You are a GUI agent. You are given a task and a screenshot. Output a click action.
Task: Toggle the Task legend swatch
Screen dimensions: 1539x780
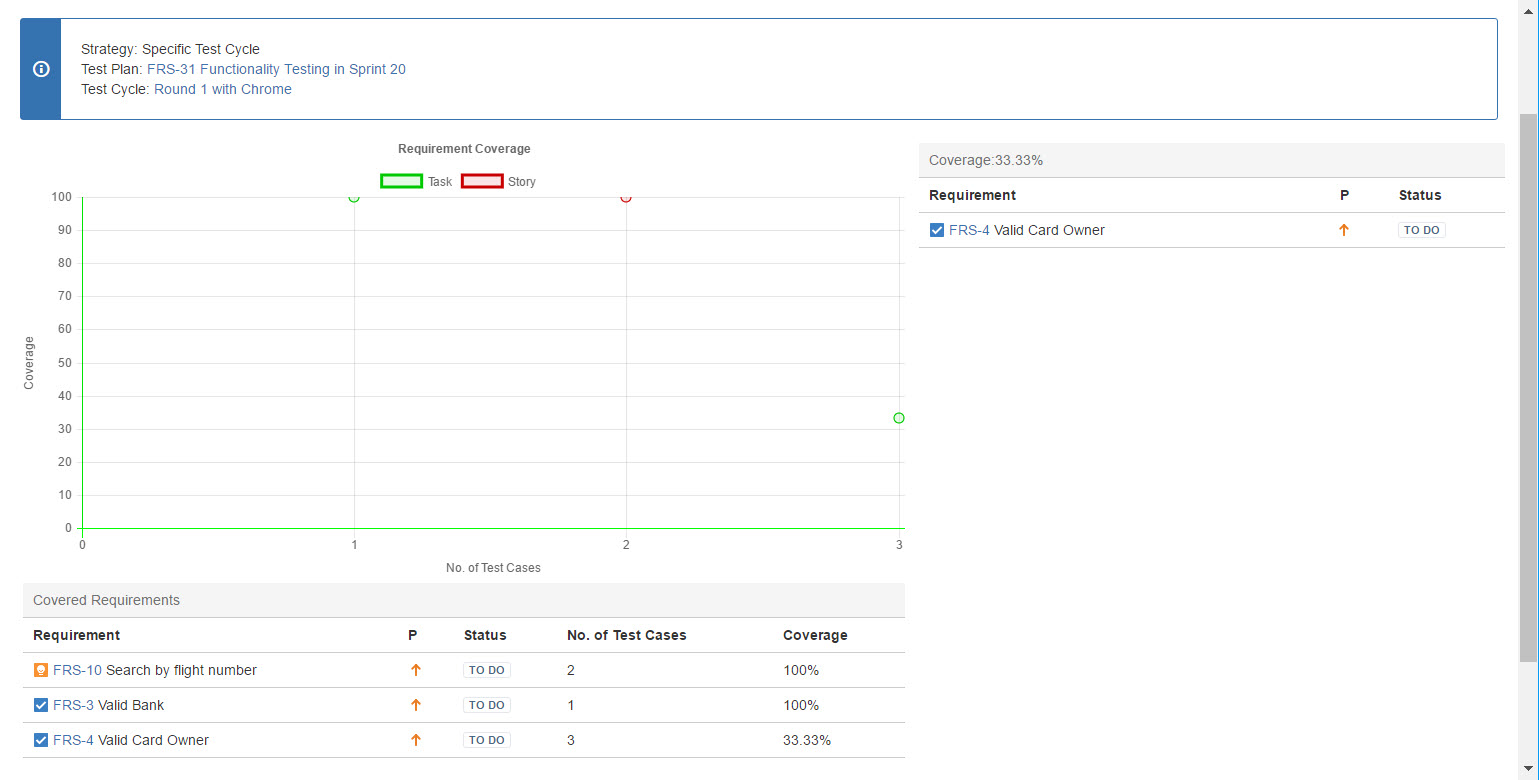tap(401, 181)
